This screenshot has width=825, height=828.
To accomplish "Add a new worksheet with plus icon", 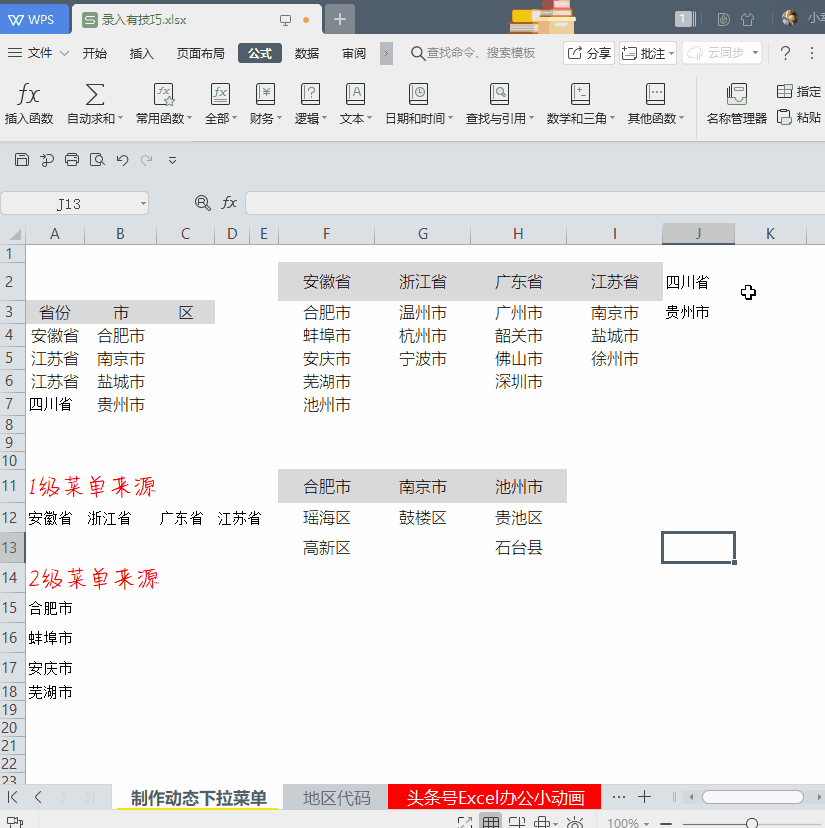I will pos(644,797).
